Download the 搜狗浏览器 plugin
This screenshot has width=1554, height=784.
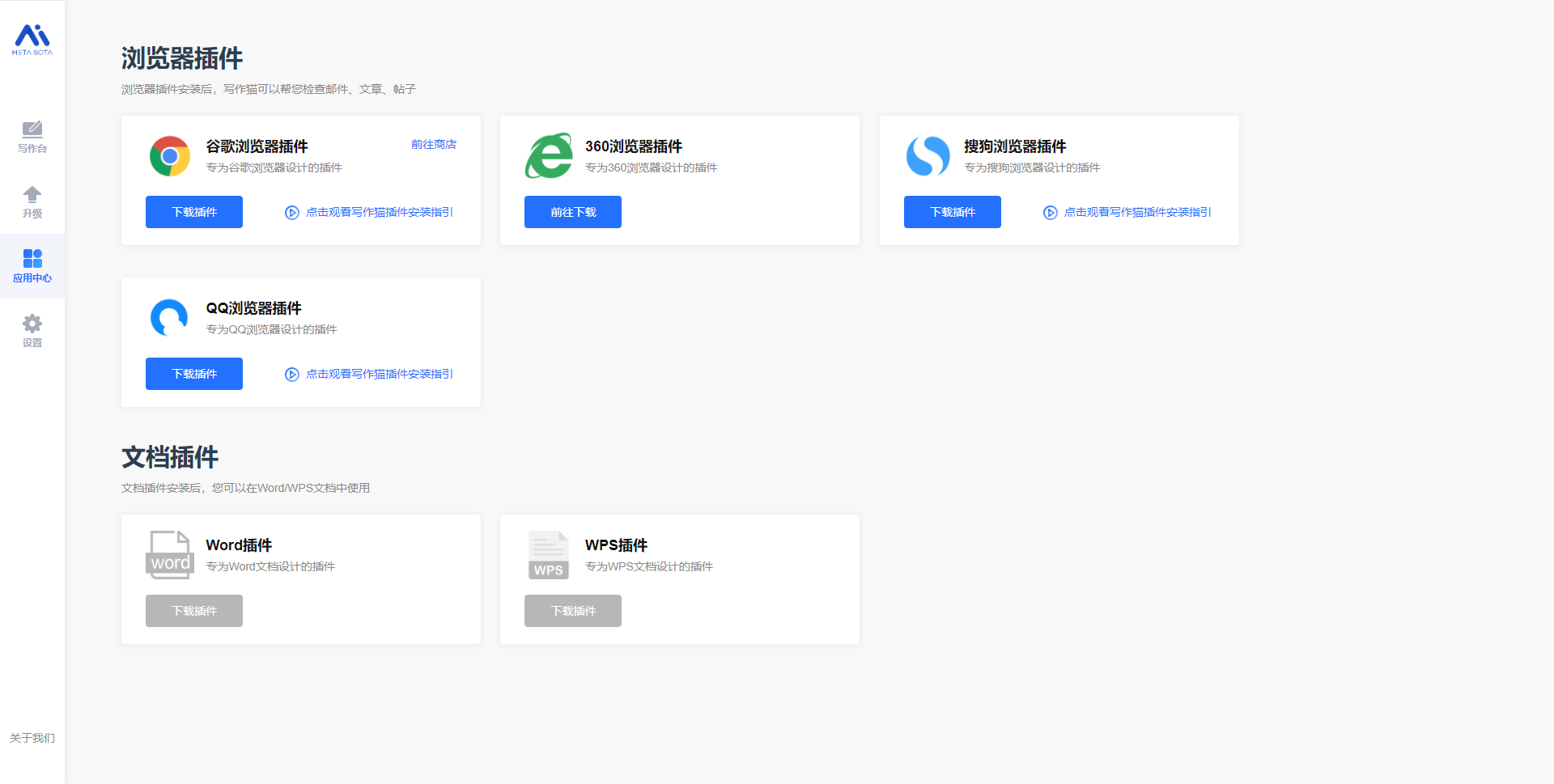click(x=952, y=212)
